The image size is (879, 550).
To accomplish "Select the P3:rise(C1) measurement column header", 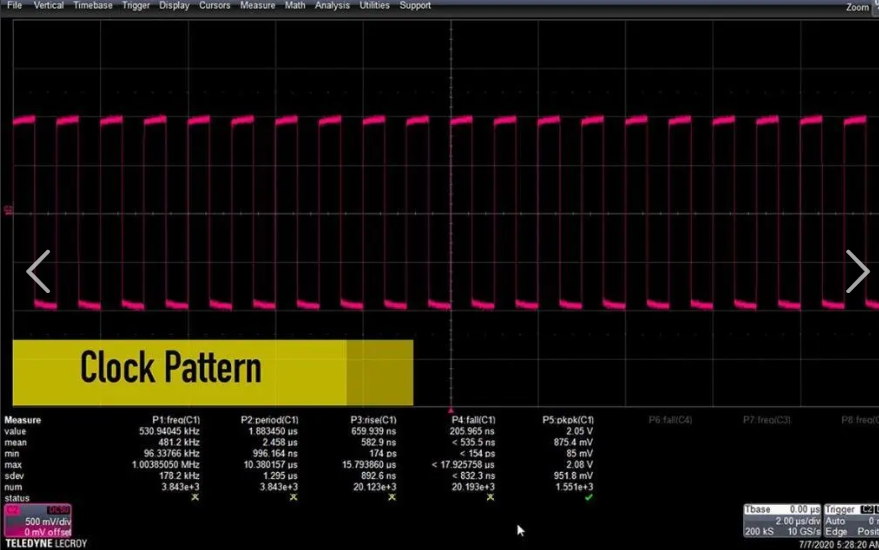I will (x=373, y=420).
